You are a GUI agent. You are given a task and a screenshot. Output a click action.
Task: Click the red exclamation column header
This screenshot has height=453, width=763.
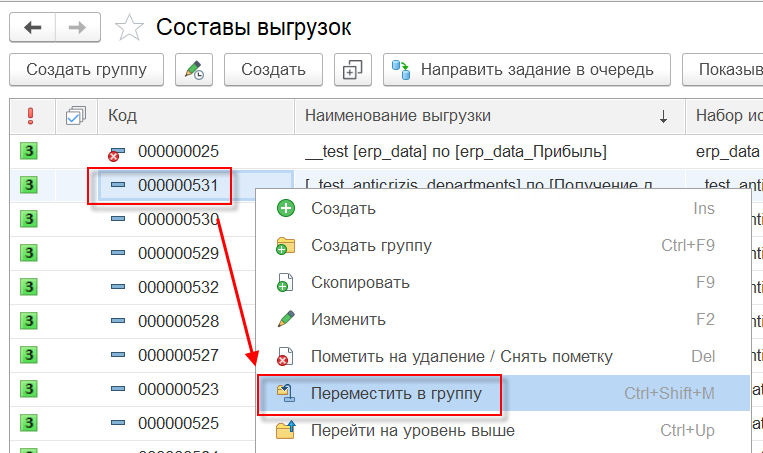click(x=29, y=116)
